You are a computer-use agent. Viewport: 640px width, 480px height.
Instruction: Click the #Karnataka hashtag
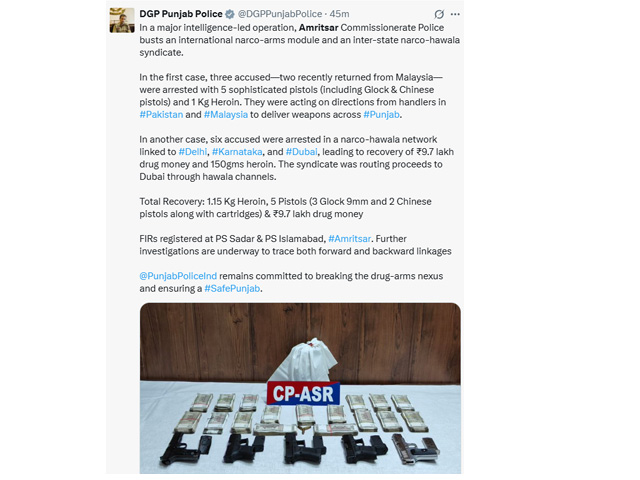(x=237, y=152)
